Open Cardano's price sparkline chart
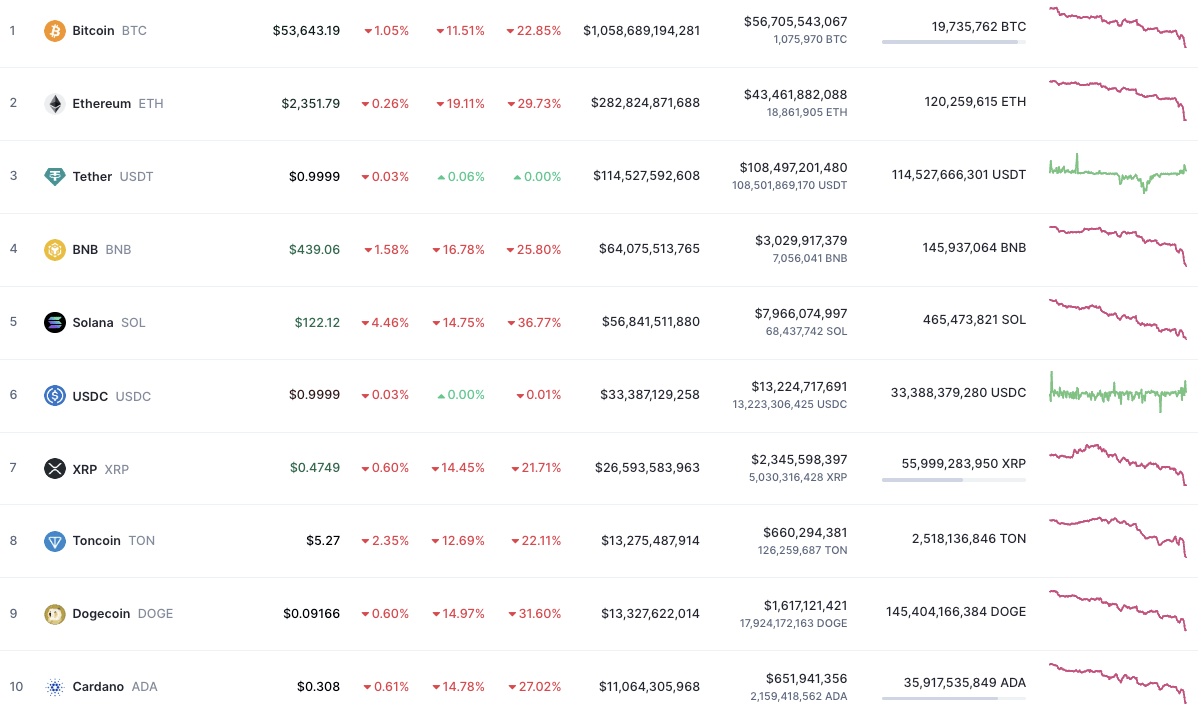The height and width of the screenshot is (721, 1198). (1118, 684)
